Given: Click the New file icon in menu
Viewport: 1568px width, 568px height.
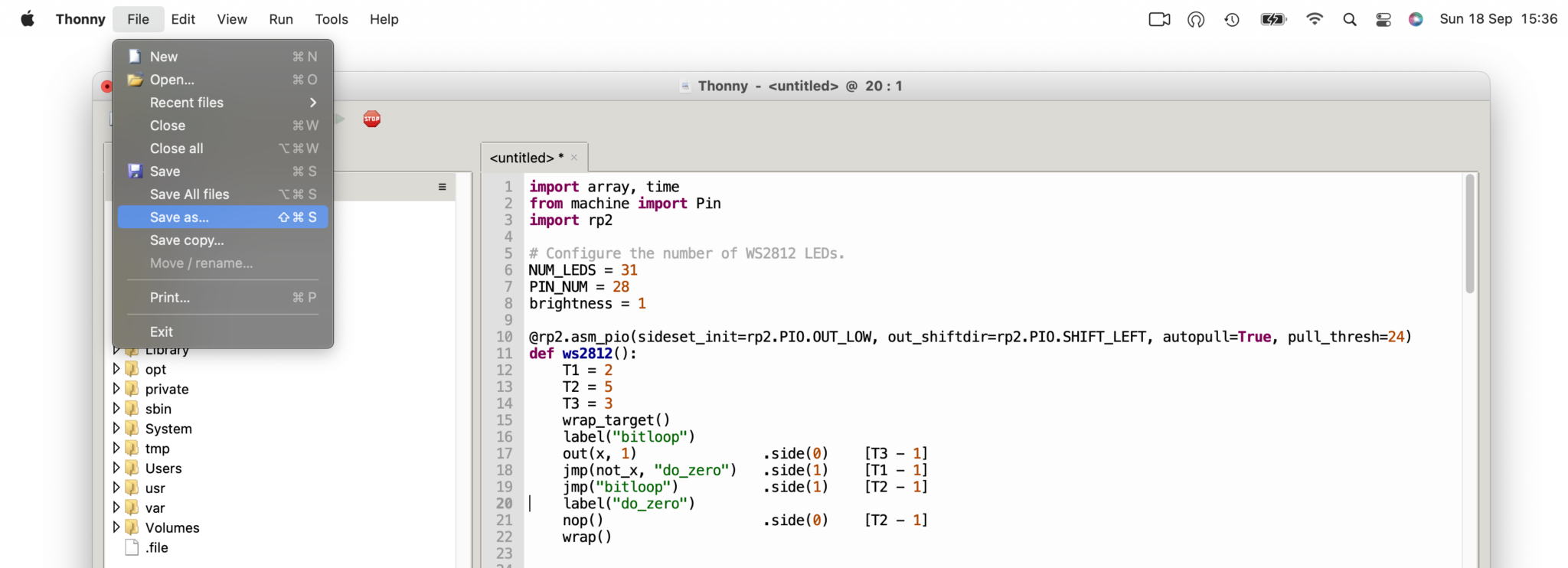Looking at the screenshot, I should (135, 57).
